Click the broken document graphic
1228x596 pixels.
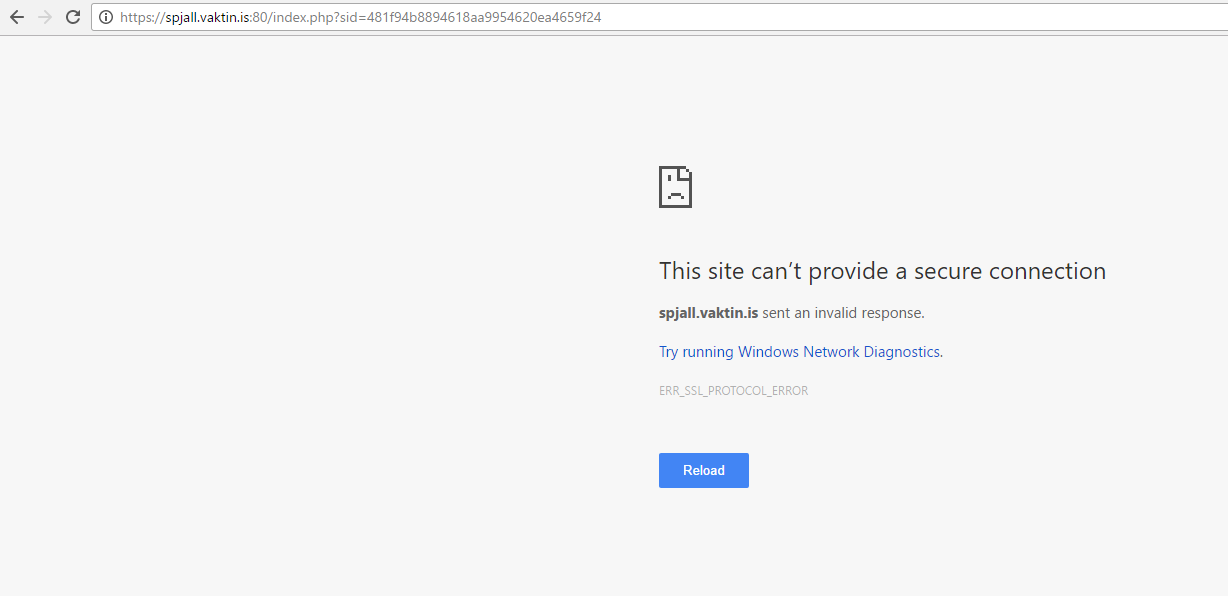coord(675,187)
